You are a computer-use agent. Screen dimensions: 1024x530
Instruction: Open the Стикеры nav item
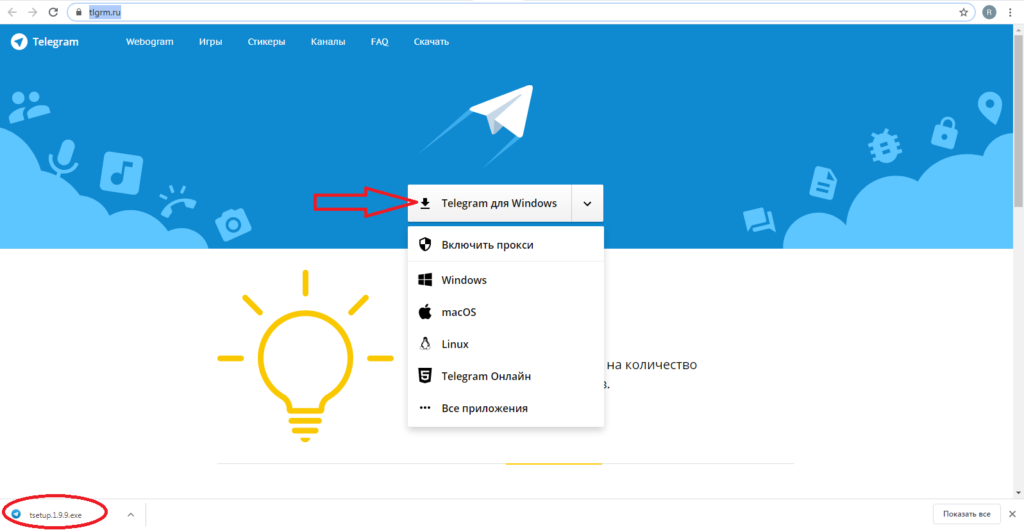[266, 42]
